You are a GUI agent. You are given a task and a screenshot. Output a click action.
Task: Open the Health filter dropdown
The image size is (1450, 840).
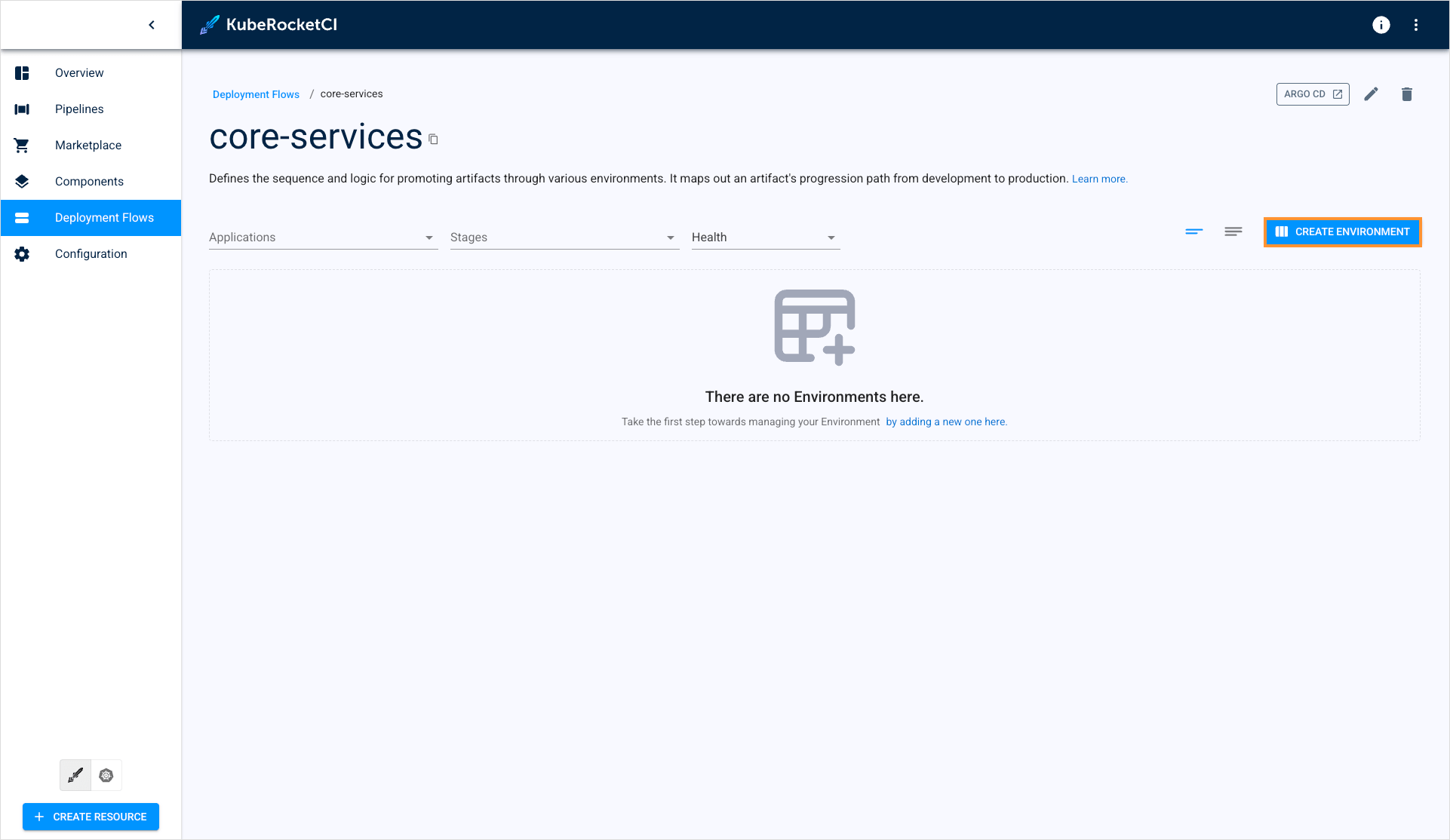pyautogui.click(x=765, y=238)
